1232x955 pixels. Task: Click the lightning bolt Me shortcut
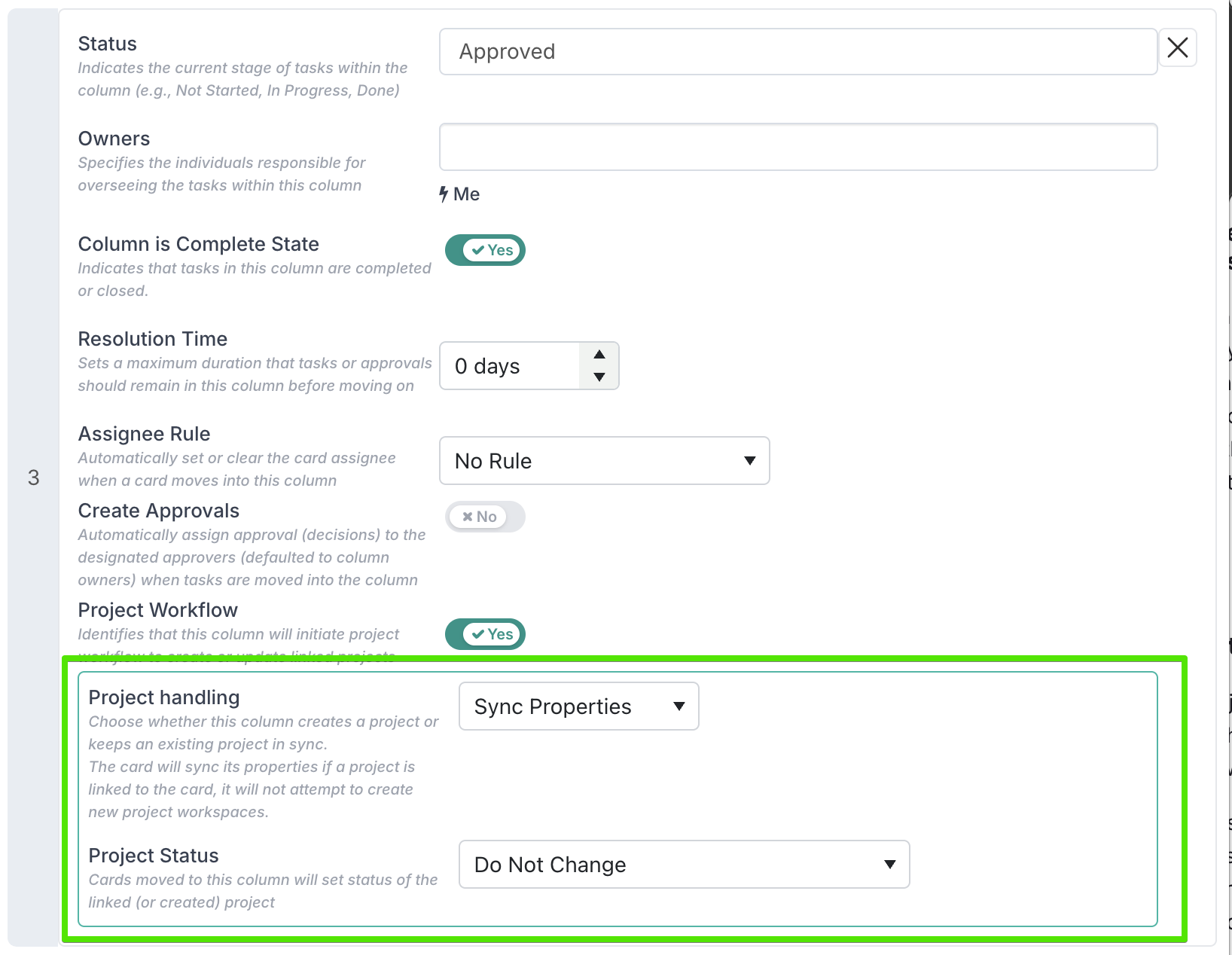[459, 194]
